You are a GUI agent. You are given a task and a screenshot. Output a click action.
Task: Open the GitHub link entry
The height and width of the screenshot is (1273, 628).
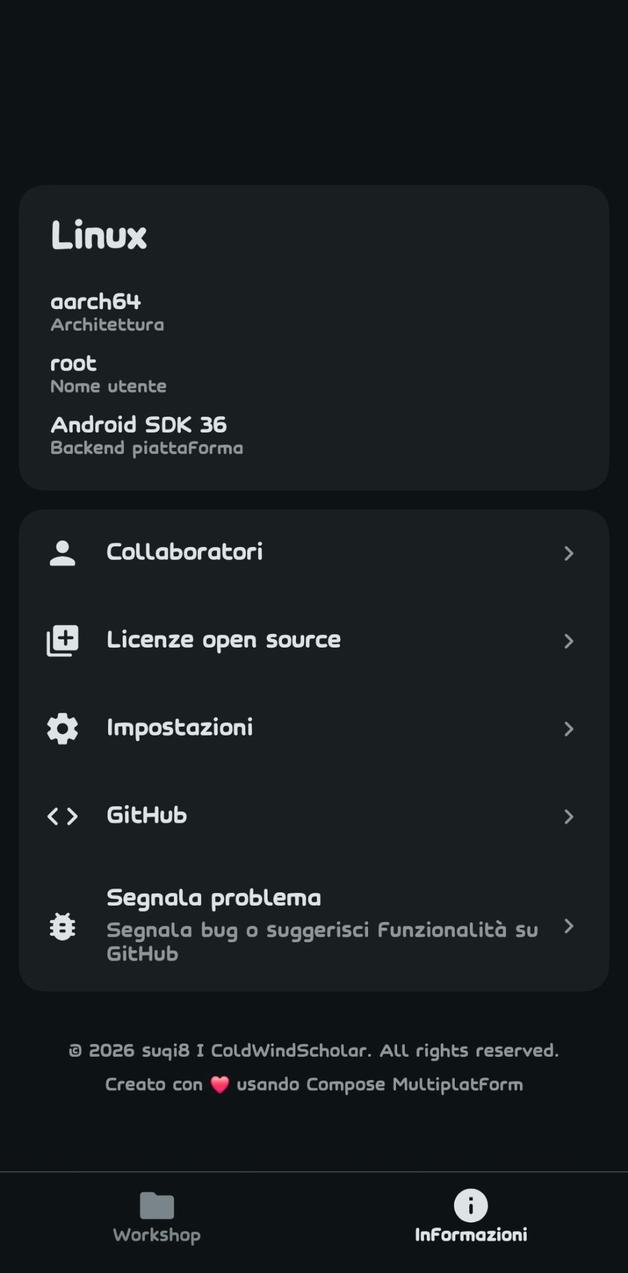pyautogui.click(x=147, y=816)
